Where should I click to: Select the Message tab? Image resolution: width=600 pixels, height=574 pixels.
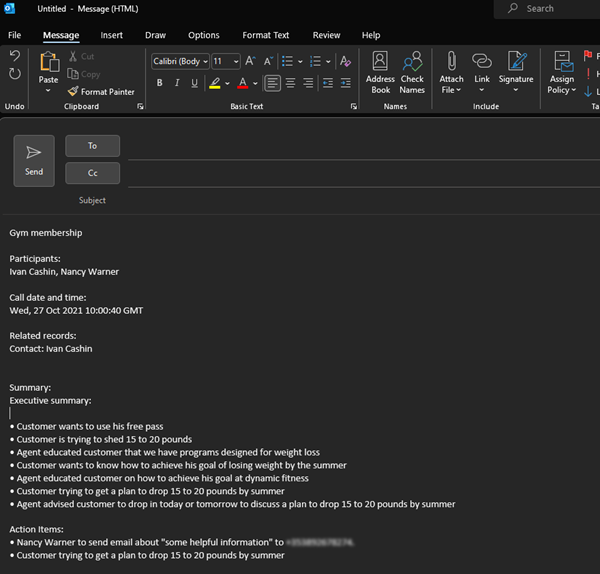tap(61, 35)
